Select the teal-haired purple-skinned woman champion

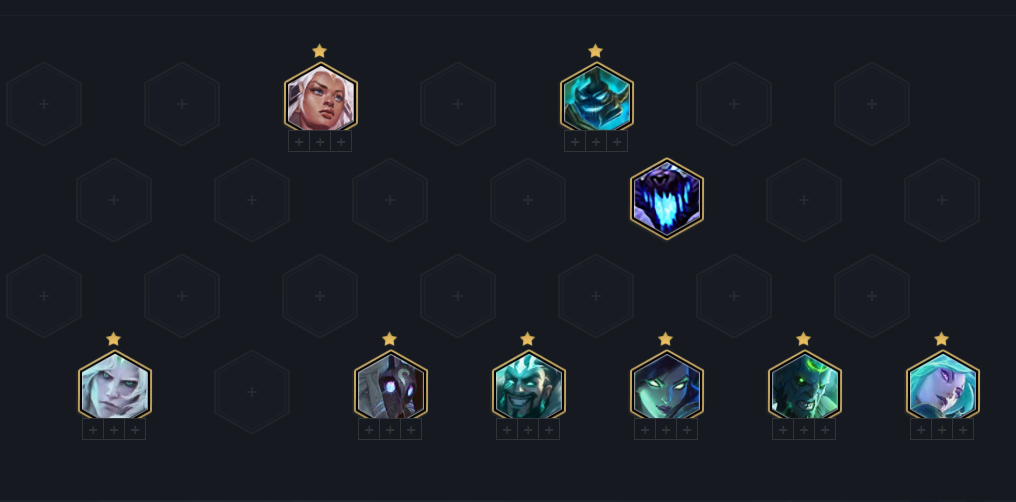pos(943,387)
